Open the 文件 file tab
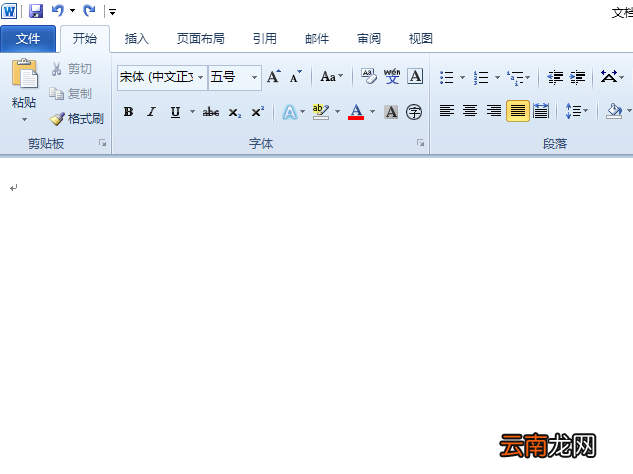 [x=28, y=39]
